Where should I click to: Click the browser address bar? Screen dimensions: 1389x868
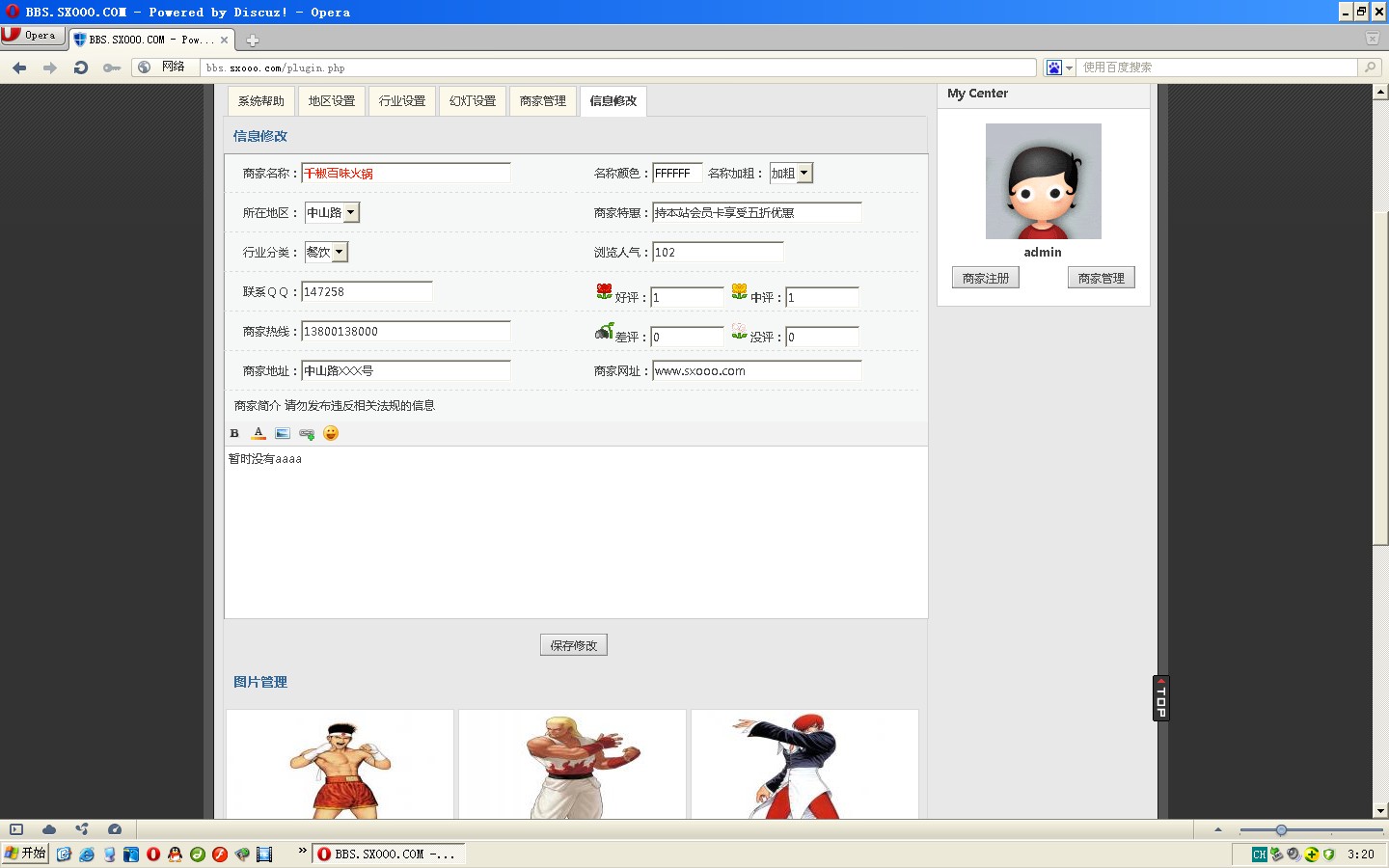617,68
